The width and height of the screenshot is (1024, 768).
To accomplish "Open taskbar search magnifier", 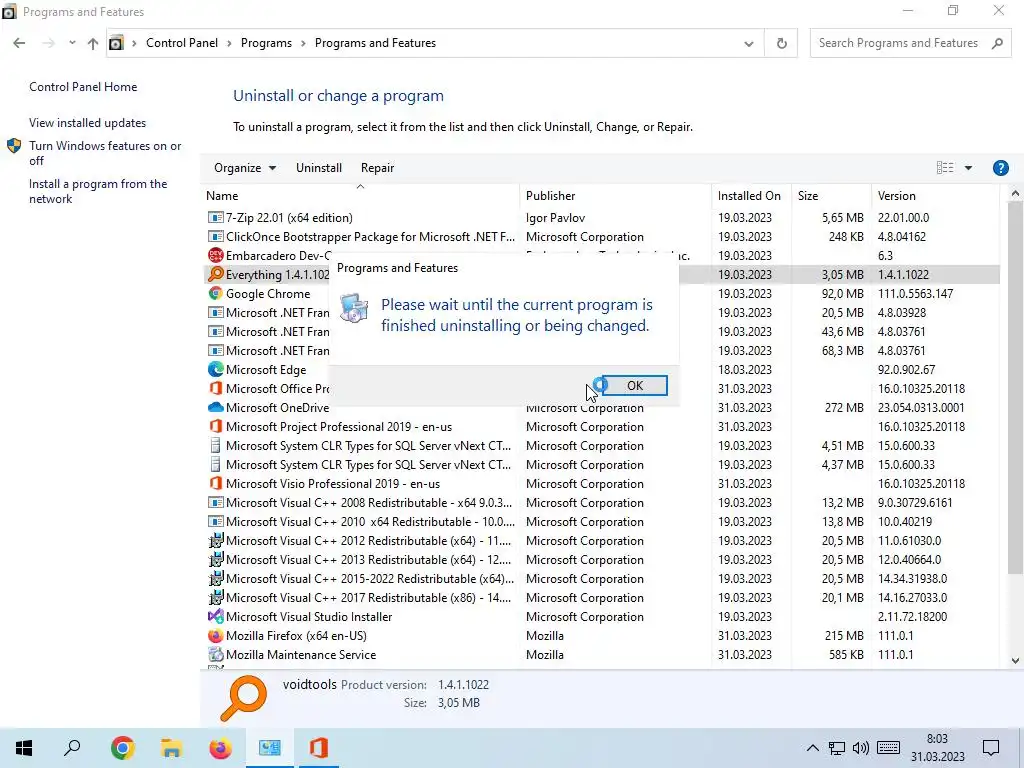I will coord(72,748).
